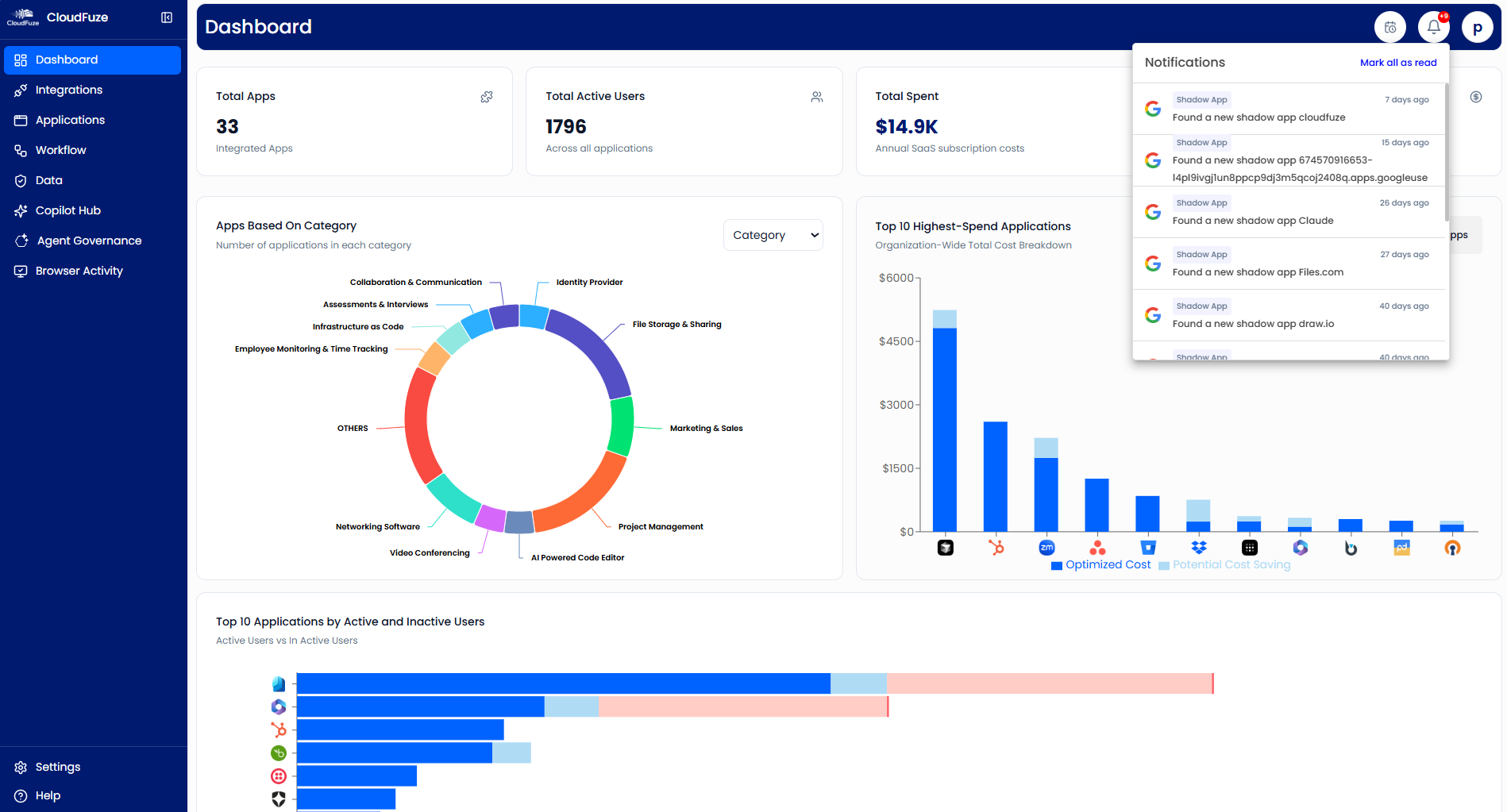Click the Marketing & Sales green segment
This screenshot has width=1507, height=812.
[x=622, y=425]
